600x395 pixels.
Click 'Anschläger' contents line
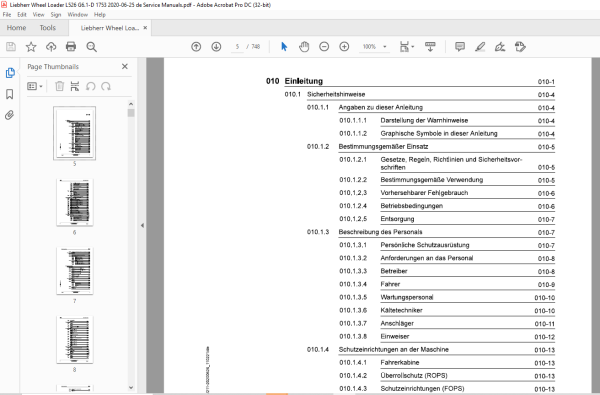[x=397, y=323]
